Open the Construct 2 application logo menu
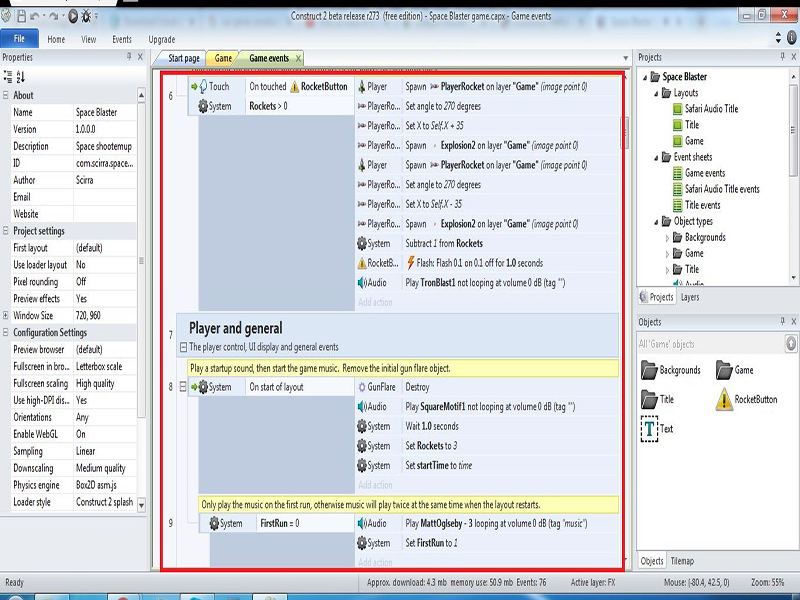 [x=6, y=16]
